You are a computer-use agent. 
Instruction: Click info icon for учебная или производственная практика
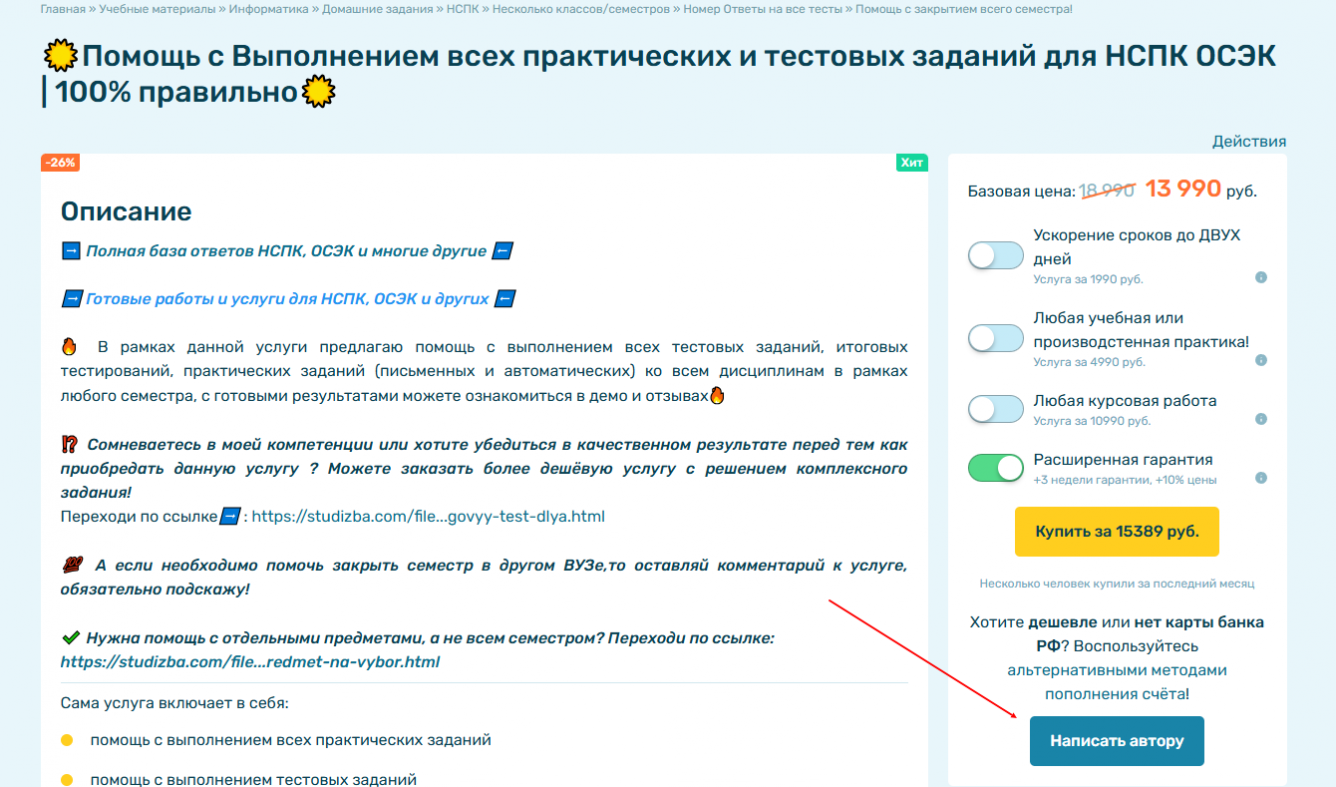(1261, 360)
